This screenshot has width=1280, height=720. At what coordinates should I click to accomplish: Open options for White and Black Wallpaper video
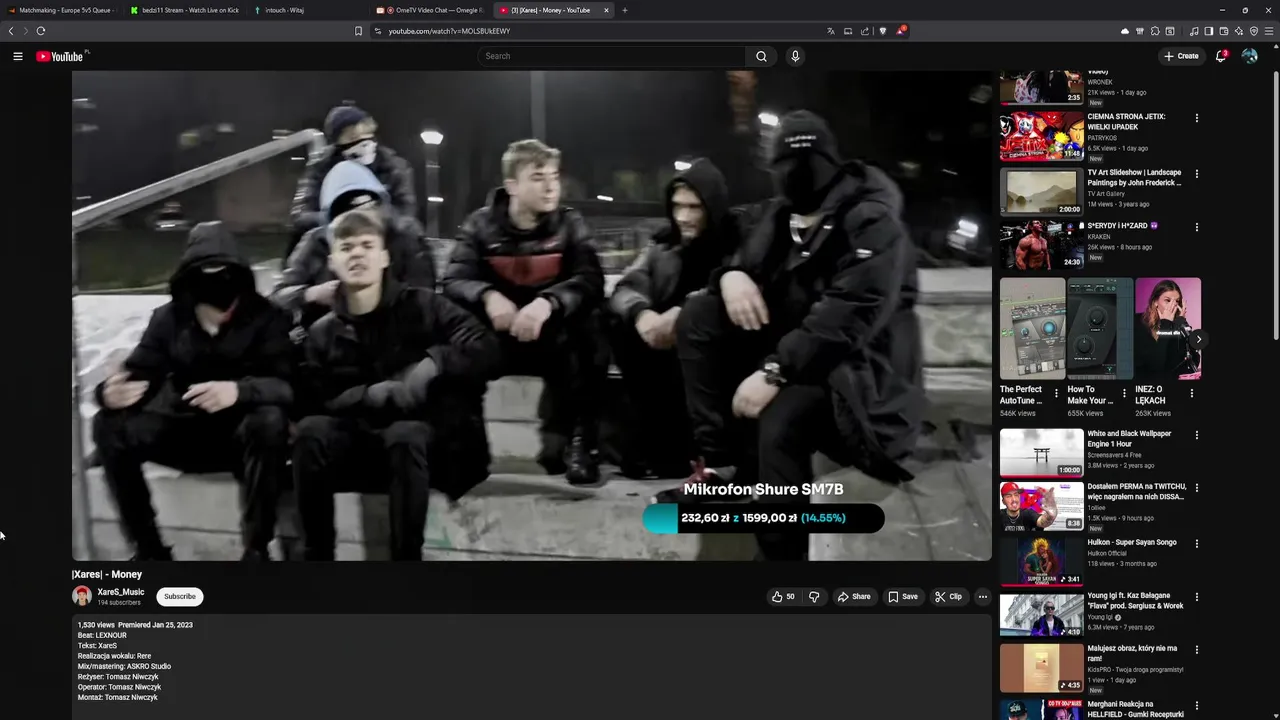1196,435
